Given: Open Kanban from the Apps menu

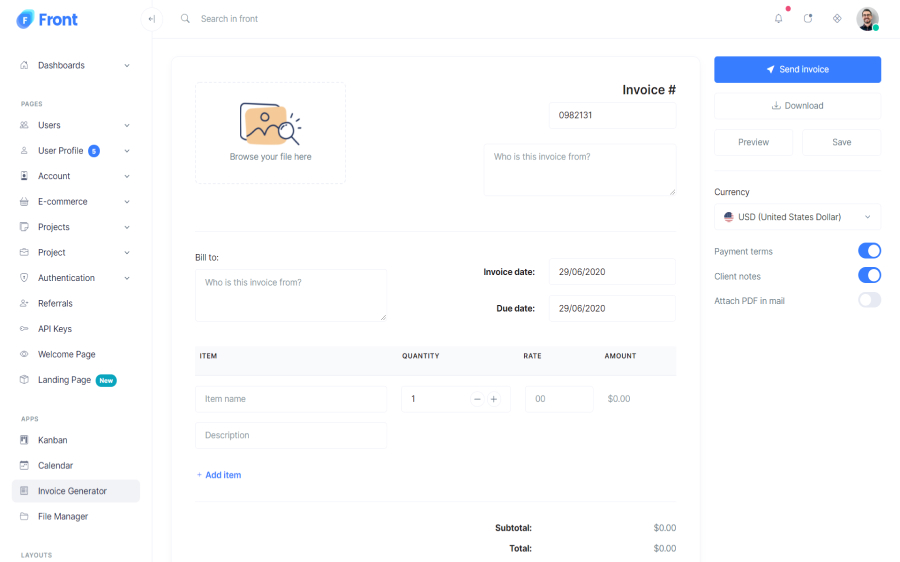Looking at the screenshot, I should 53,440.
